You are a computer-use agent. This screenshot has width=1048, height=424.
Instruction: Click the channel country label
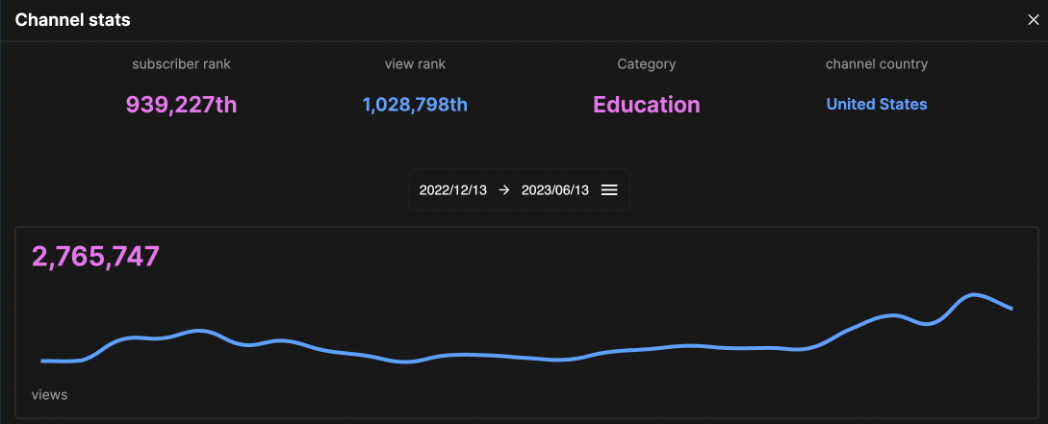876,64
